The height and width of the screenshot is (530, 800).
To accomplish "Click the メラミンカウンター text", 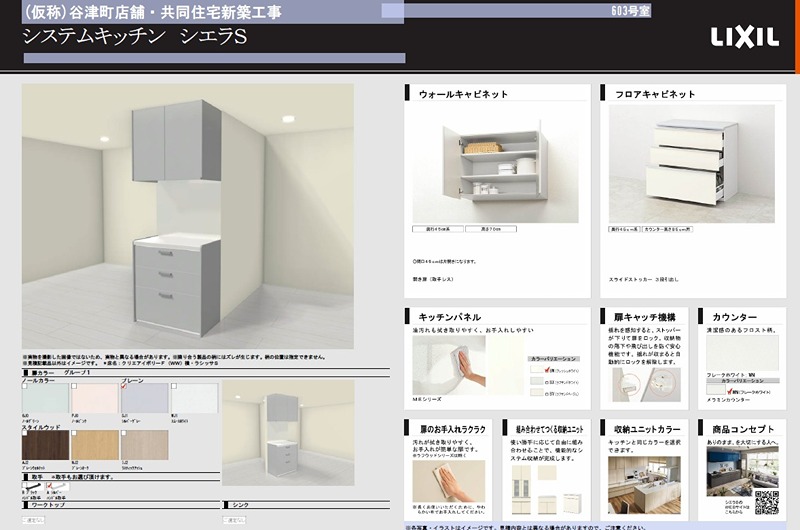I will [x=728, y=400].
